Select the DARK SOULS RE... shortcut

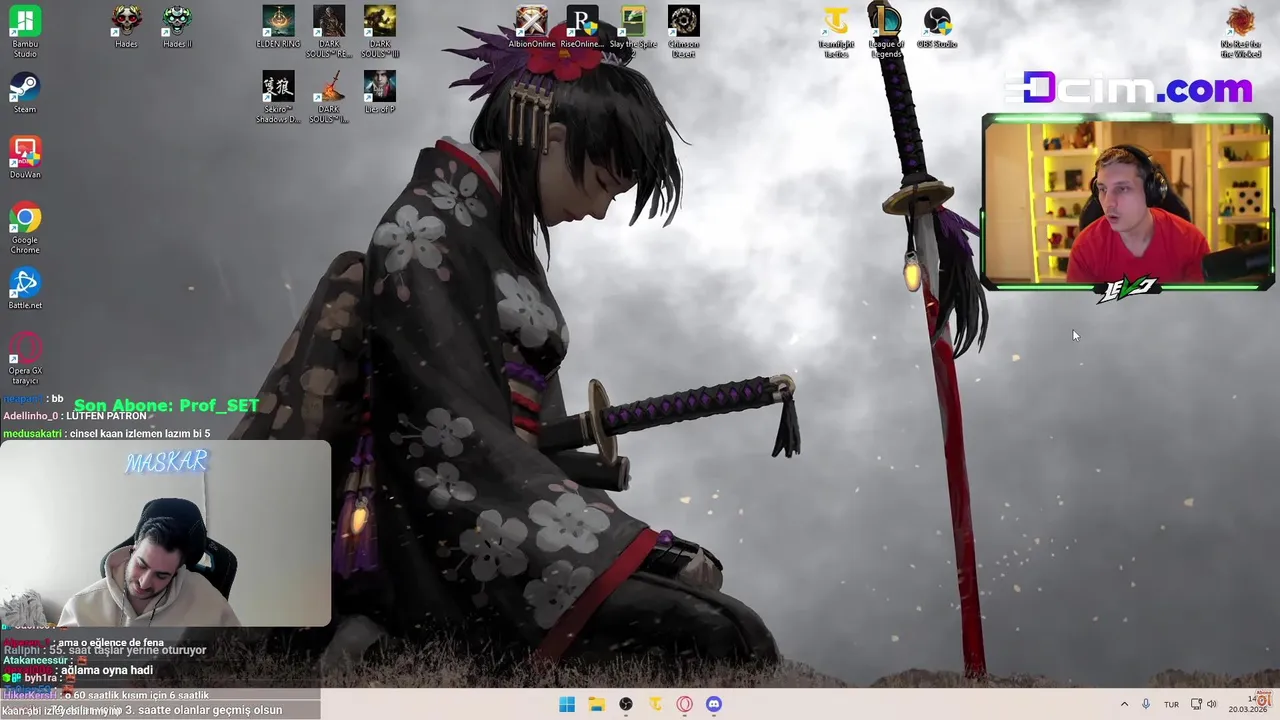[x=329, y=31]
